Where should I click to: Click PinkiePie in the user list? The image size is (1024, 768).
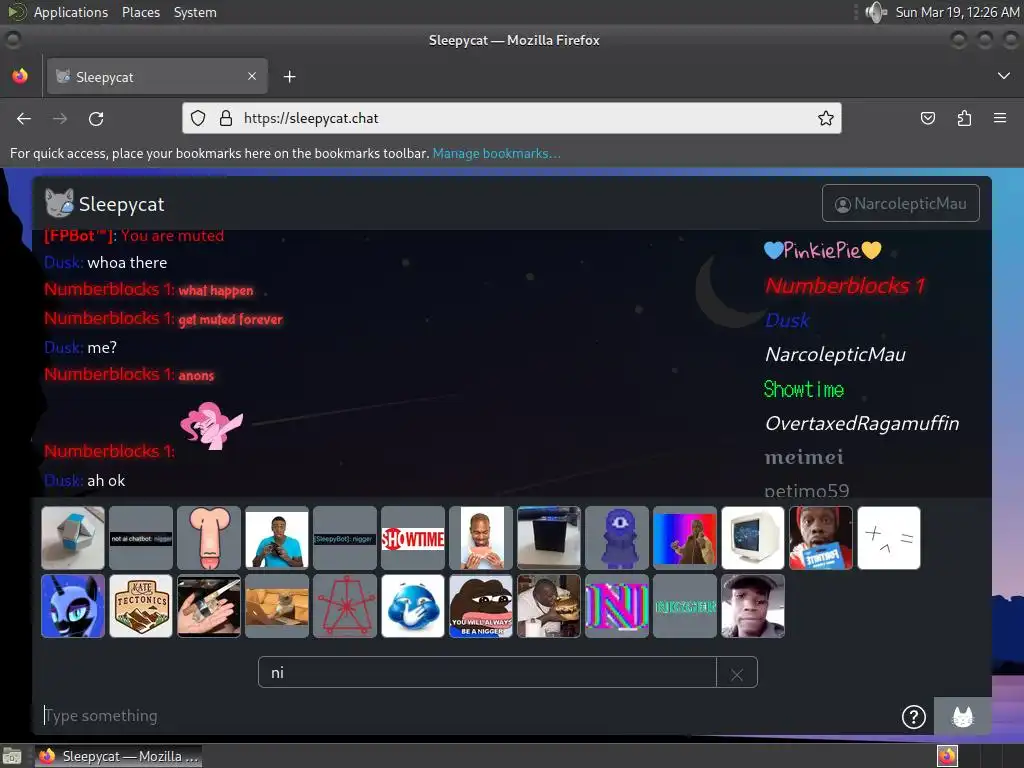tap(823, 250)
